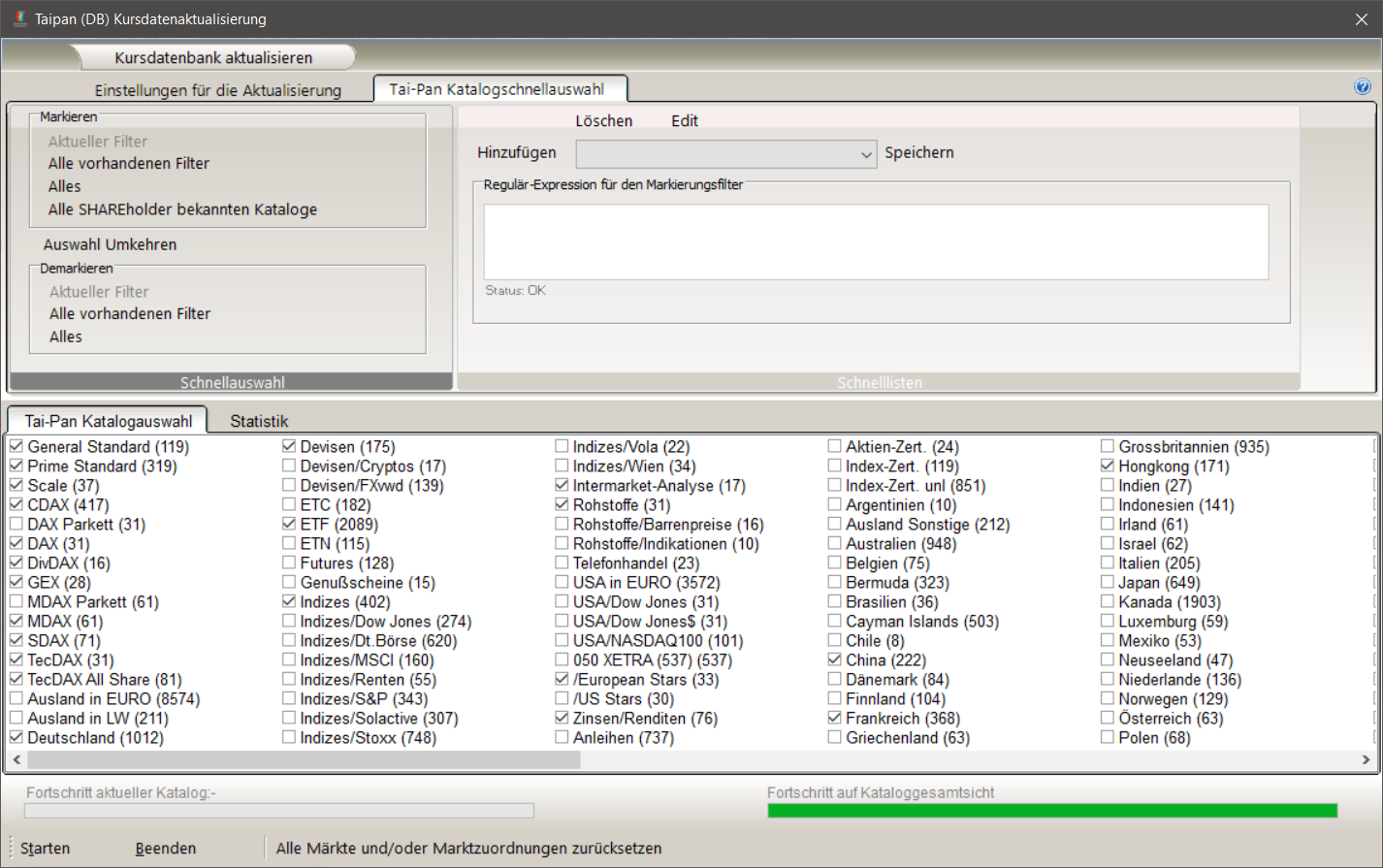
Task: Open the Statistik tab
Action: click(x=259, y=421)
